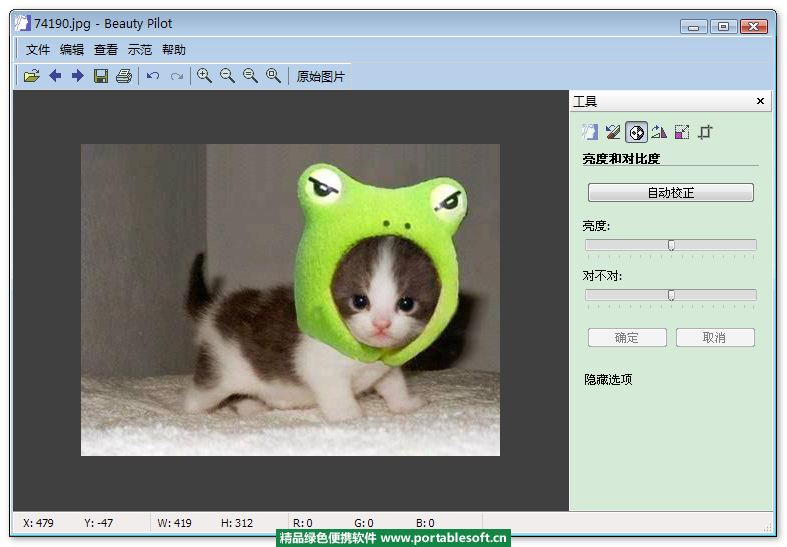Open an image file with the folder icon
Screen dimensions: 787x547
tap(32, 76)
